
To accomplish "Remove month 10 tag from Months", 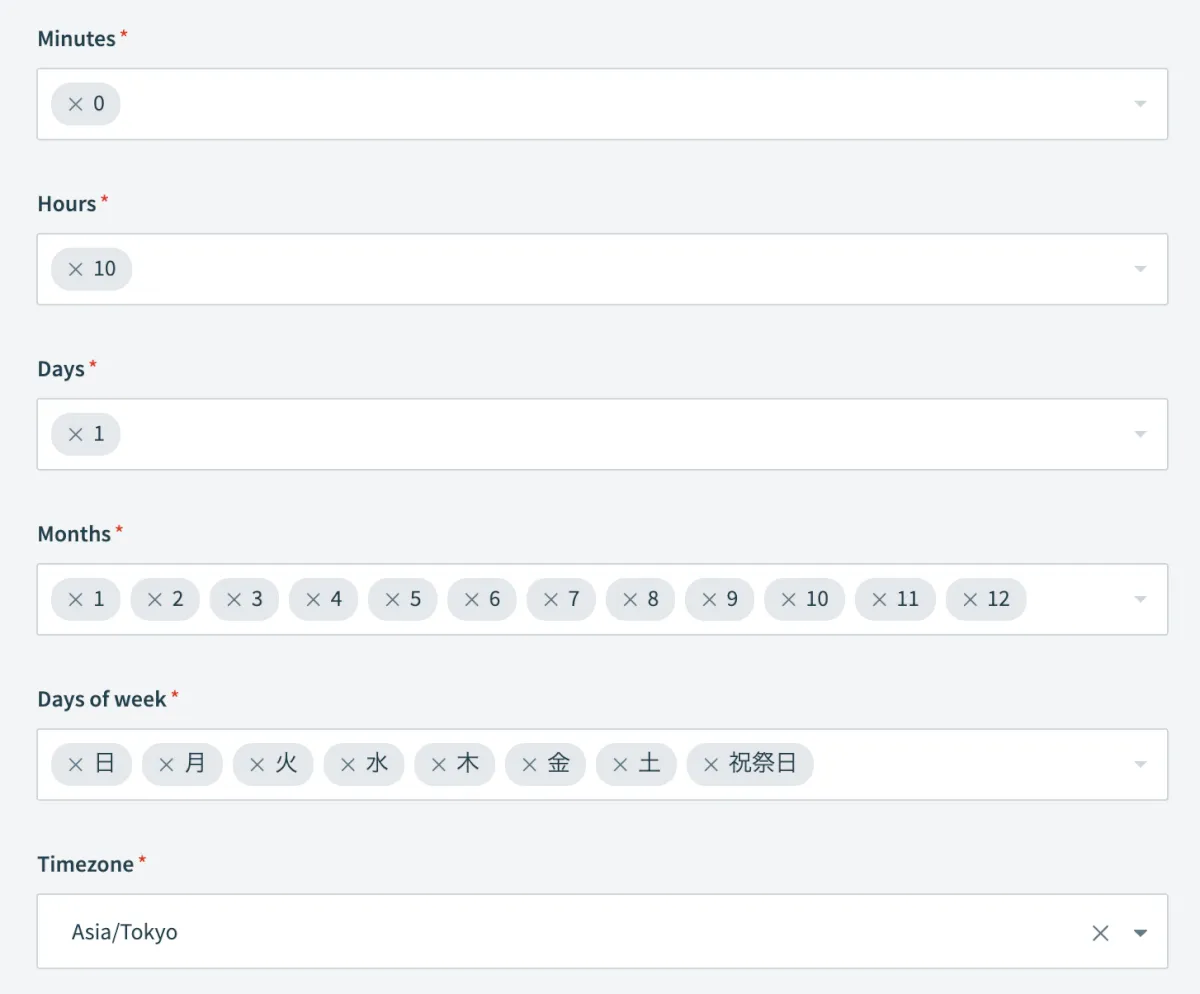I will (788, 599).
